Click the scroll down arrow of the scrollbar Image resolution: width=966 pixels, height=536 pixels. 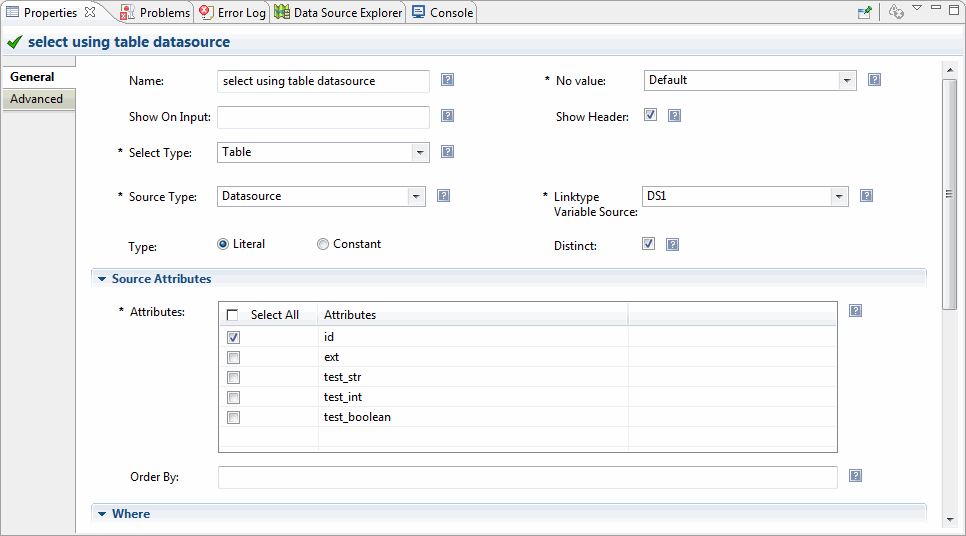point(950,519)
